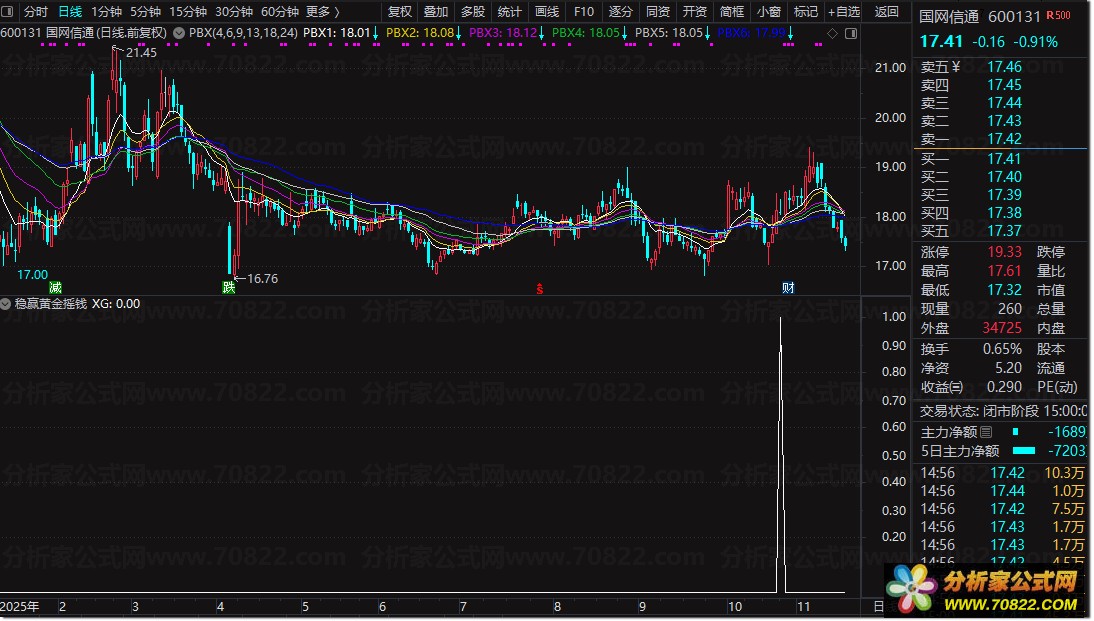The width and height of the screenshot is (1094, 621).
Task: Click the first 14:56 trade row at 17.42
Action: point(1003,473)
